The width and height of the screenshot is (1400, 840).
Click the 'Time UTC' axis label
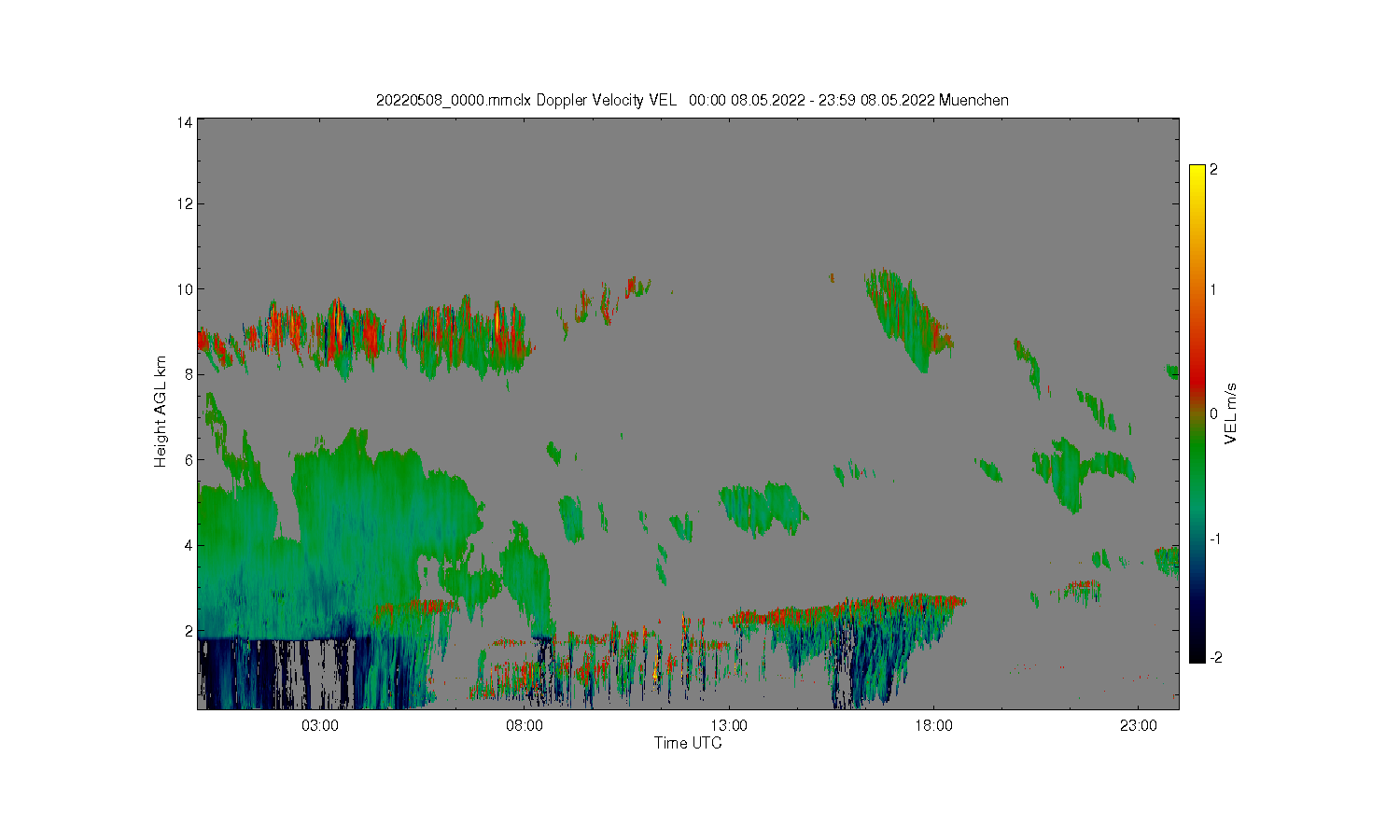coord(688,743)
